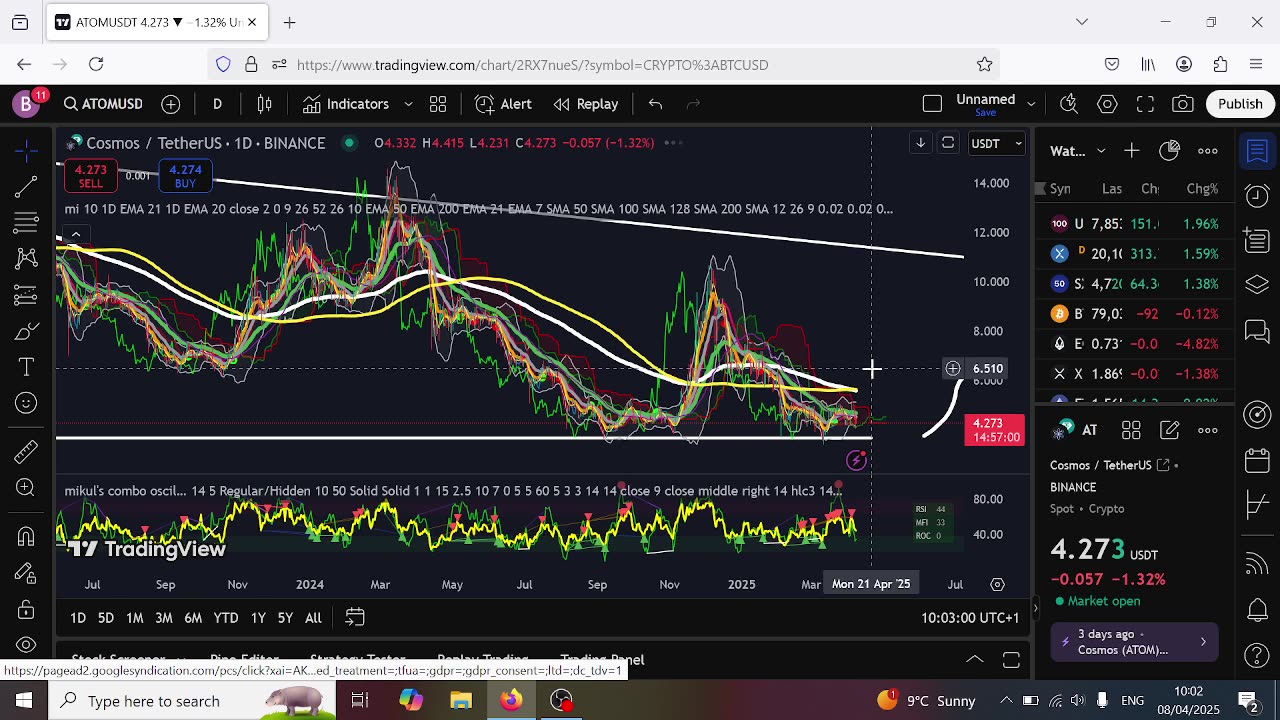Open the D time interval menu

[x=217, y=104]
